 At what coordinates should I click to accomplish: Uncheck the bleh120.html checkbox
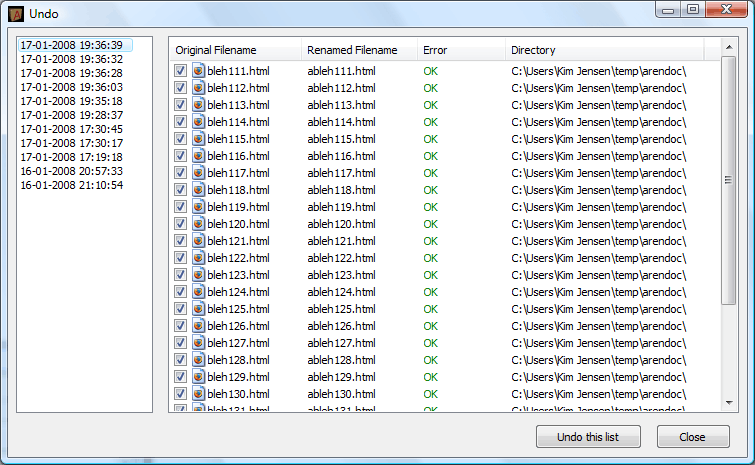(181, 224)
